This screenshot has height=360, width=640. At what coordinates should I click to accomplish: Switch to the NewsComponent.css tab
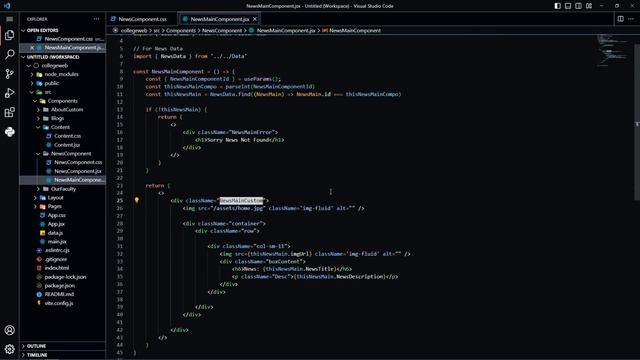tap(142, 19)
